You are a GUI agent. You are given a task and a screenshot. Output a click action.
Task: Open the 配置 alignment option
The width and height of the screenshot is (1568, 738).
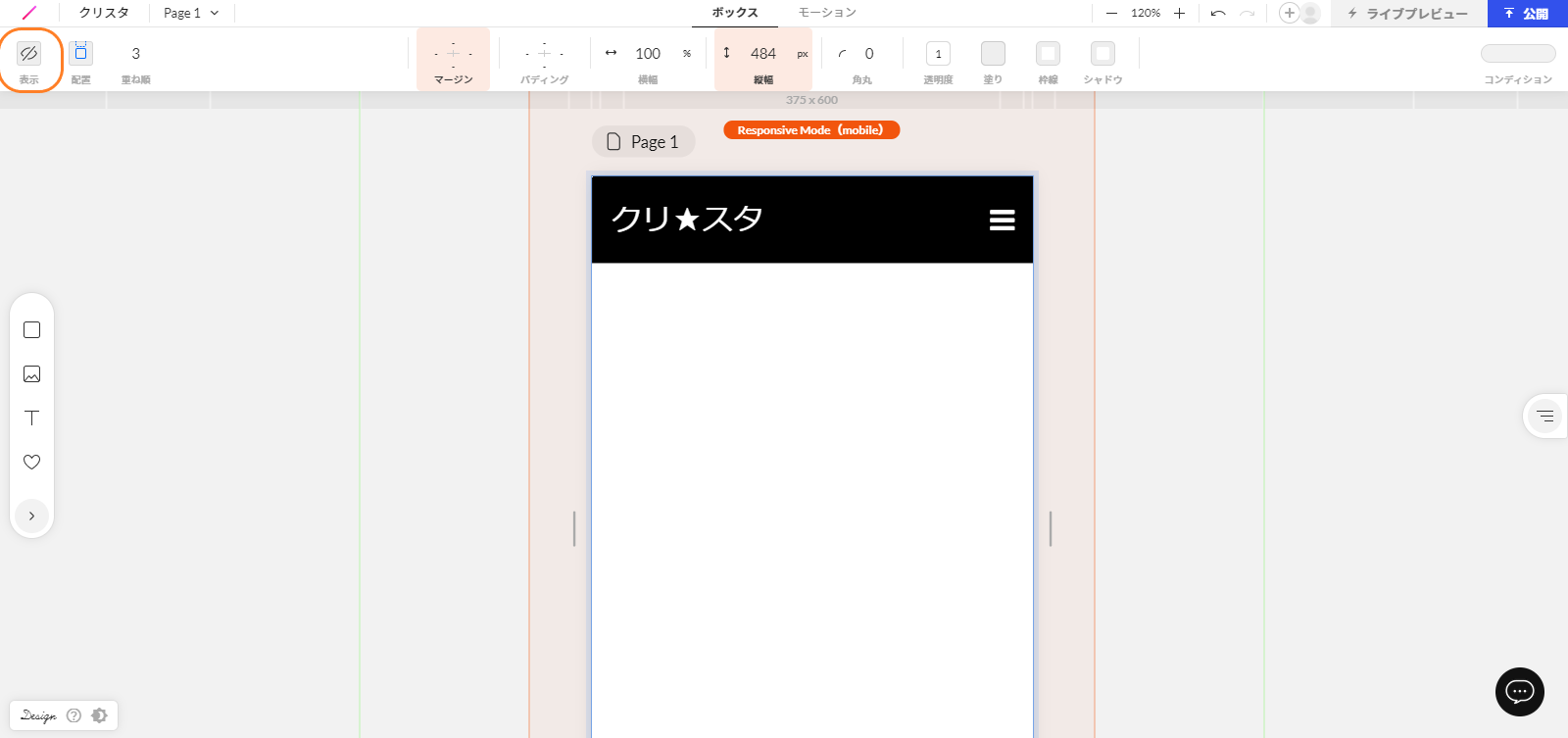pyautogui.click(x=80, y=53)
